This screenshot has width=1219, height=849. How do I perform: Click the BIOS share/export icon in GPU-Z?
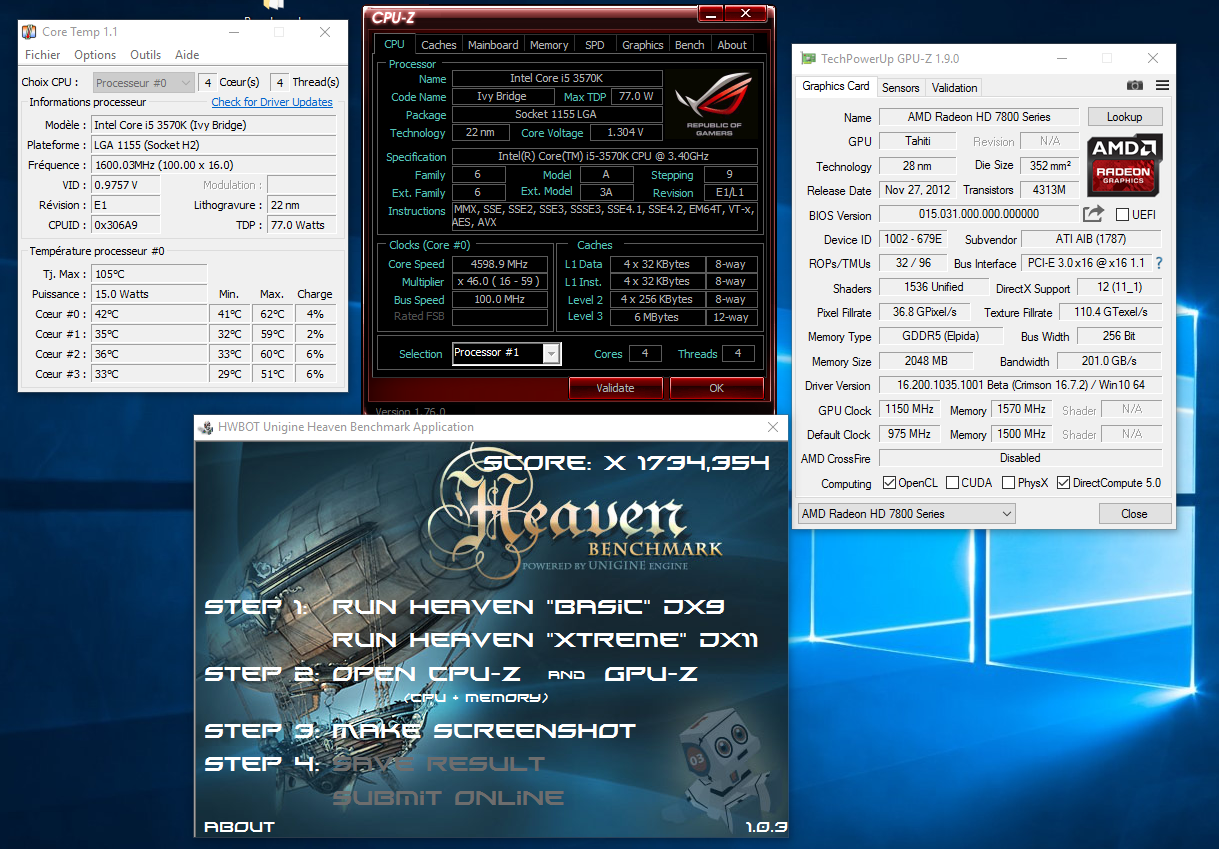tap(1093, 214)
